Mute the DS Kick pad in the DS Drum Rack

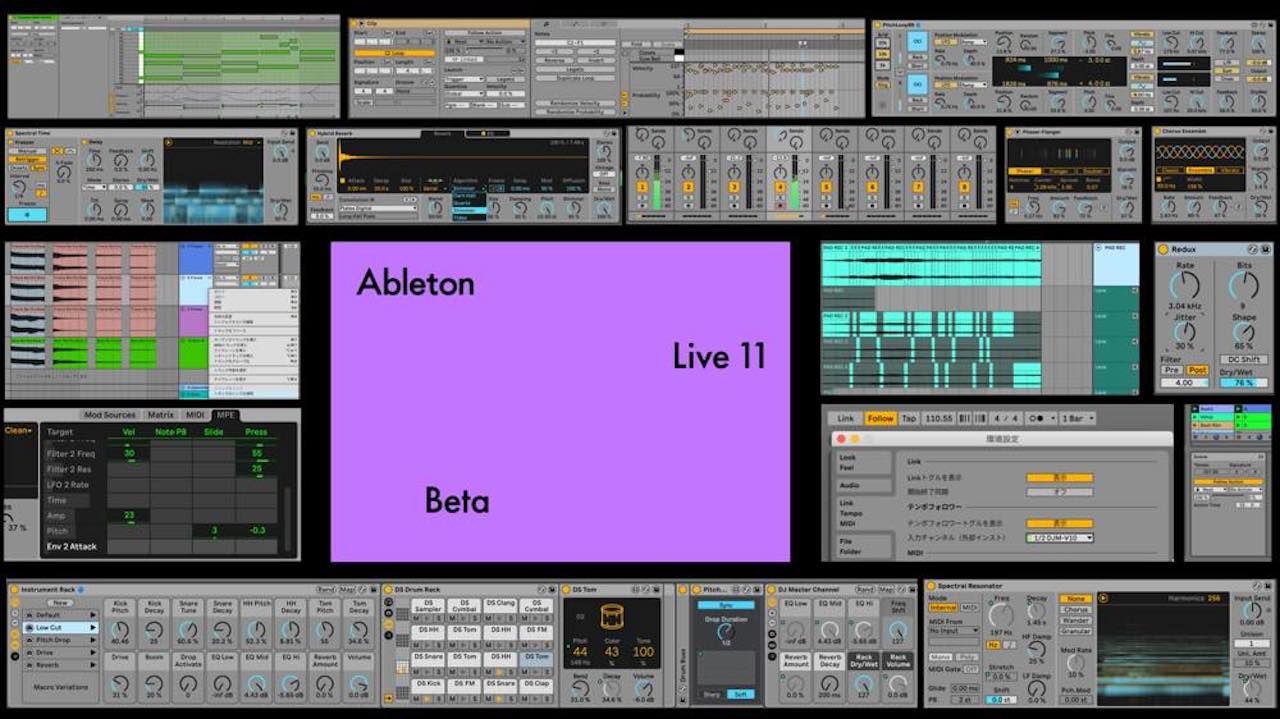(x=417, y=699)
